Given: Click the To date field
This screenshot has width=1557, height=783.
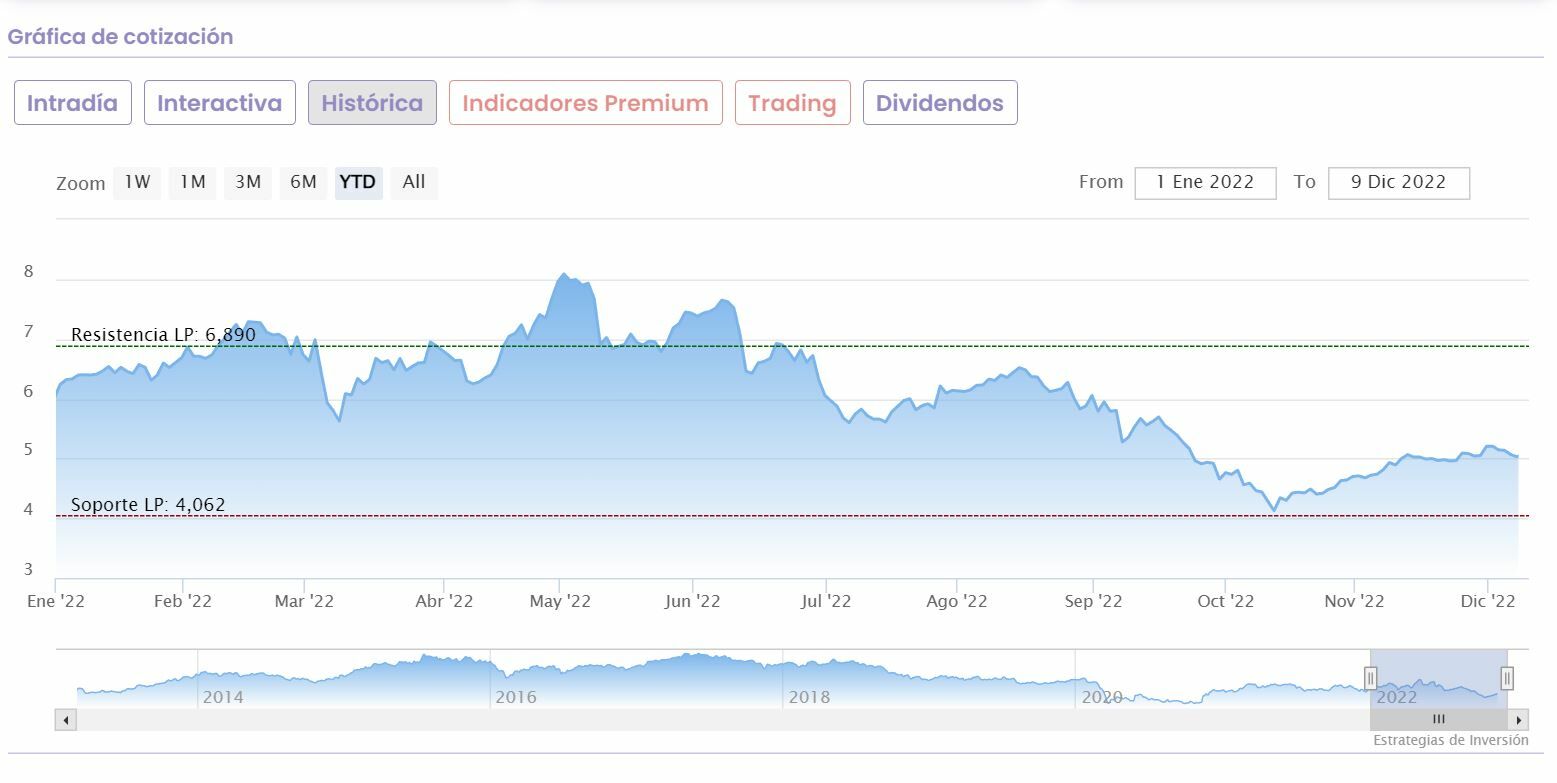Looking at the screenshot, I should pyautogui.click(x=1398, y=183).
